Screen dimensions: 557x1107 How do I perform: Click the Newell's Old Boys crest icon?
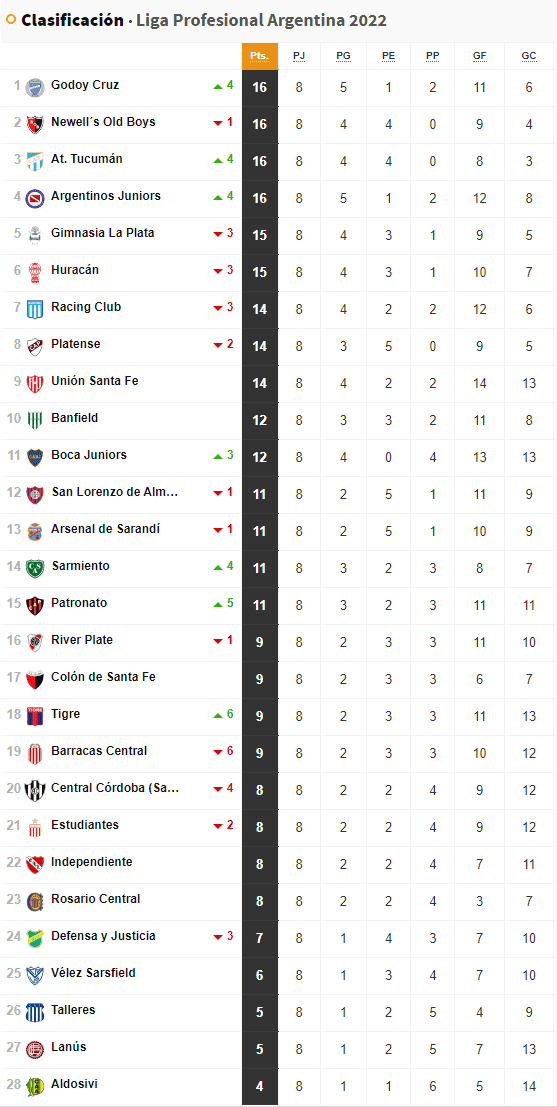pyautogui.click(x=35, y=124)
